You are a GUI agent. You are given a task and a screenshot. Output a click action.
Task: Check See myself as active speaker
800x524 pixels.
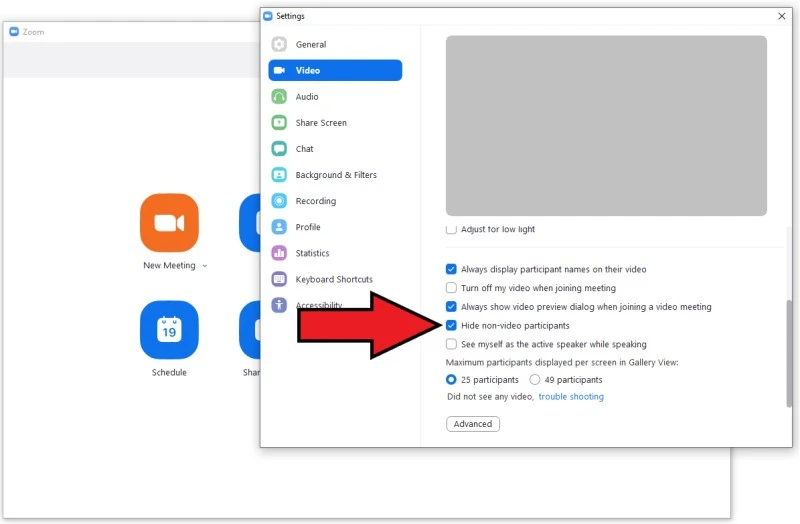pos(452,344)
